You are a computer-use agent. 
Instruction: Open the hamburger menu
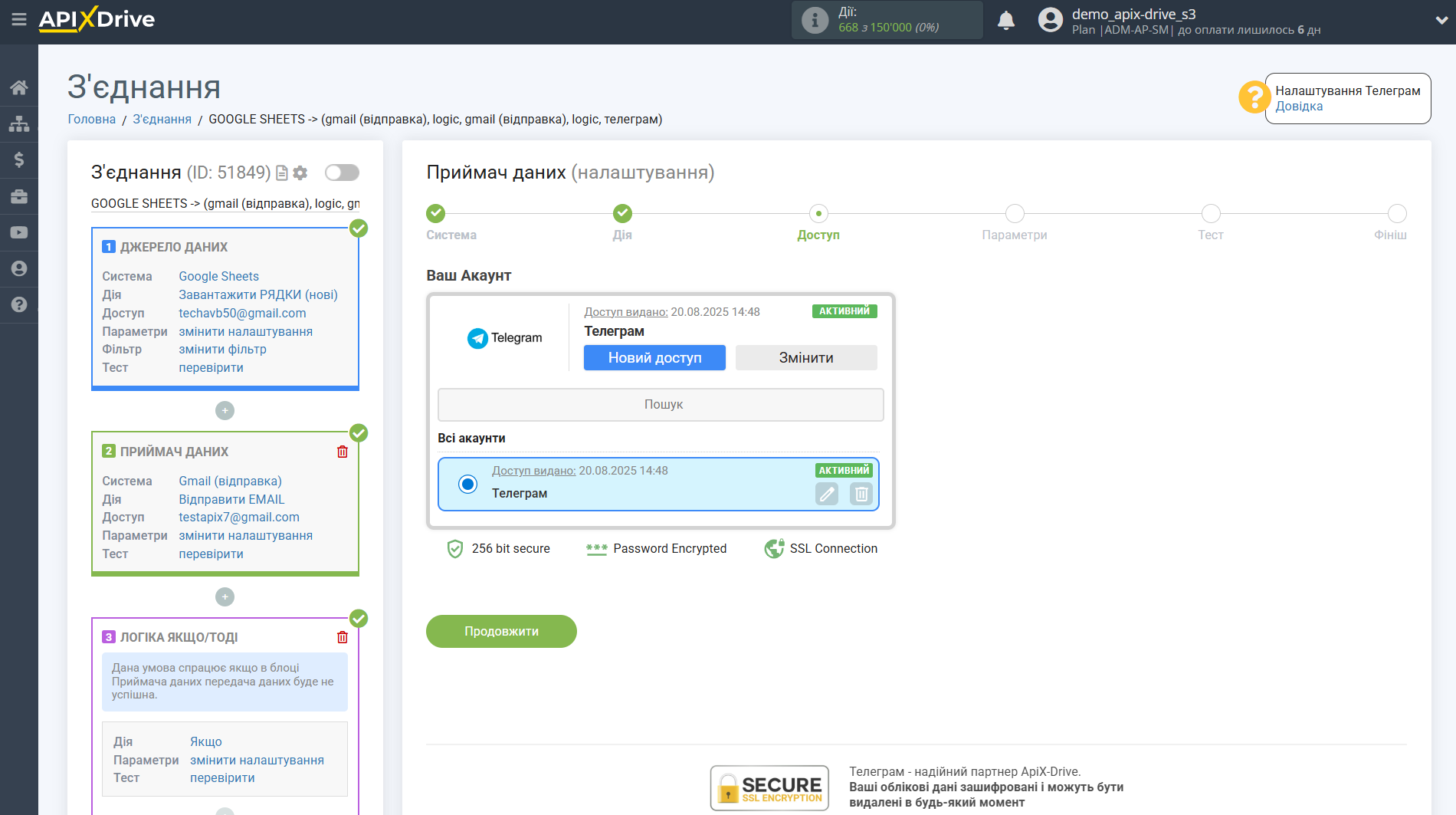(x=18, y=19)
